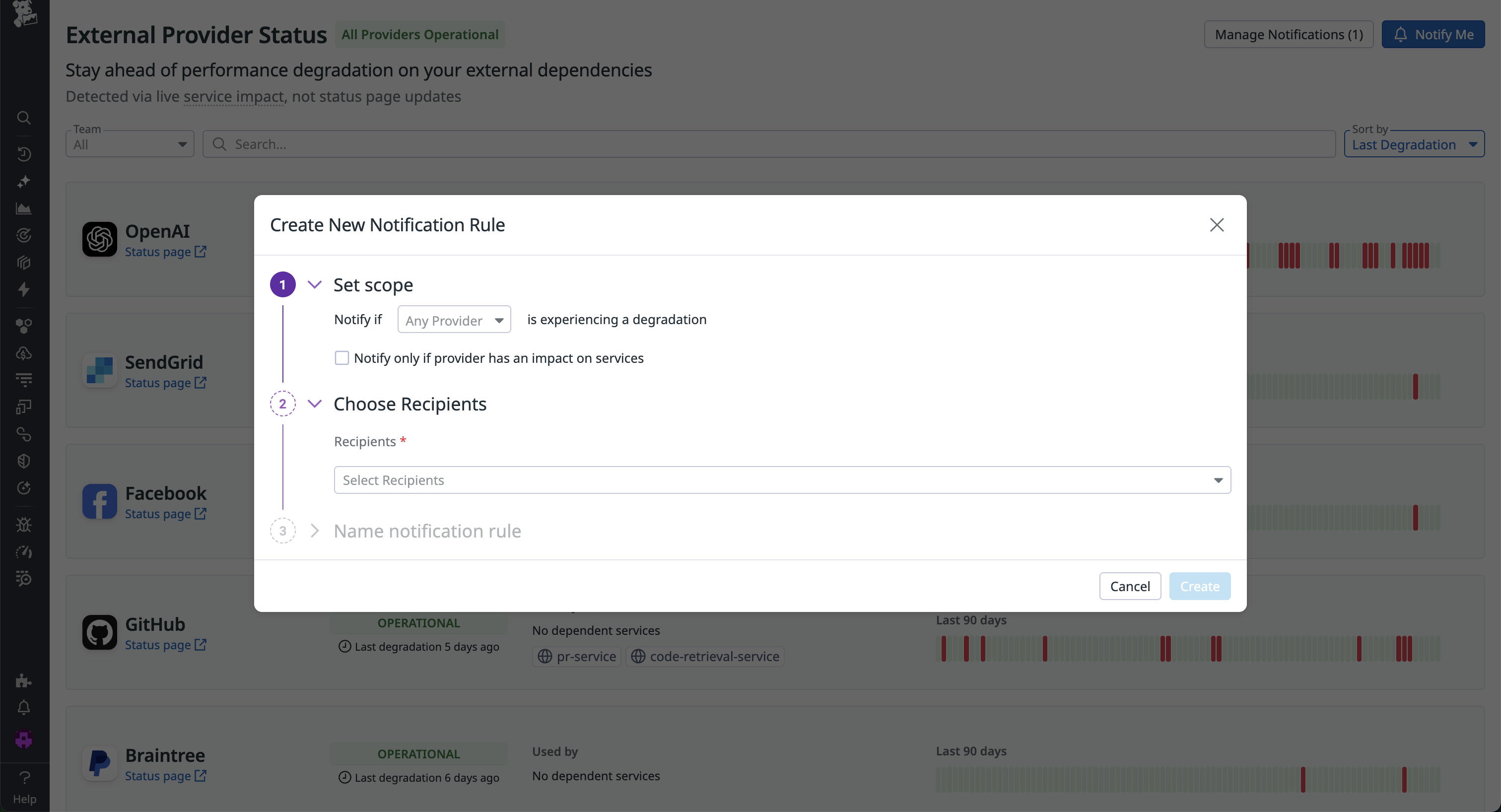The image size is (1501, 812).
Task: Open the security shield icon in sidebar
Action: click(x=24, y=461)
